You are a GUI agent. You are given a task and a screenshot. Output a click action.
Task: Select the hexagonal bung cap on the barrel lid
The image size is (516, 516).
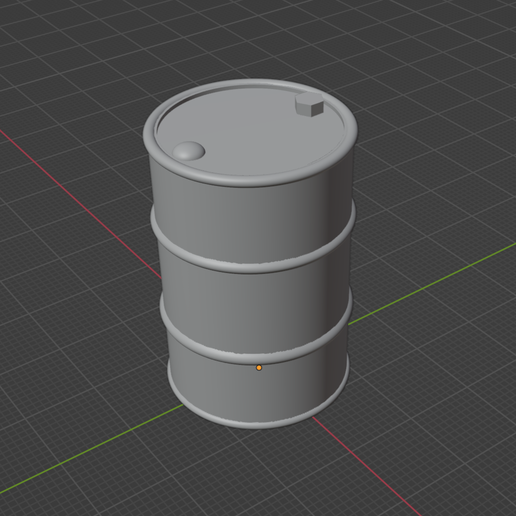pyautogui.click(x=310, y=105)
